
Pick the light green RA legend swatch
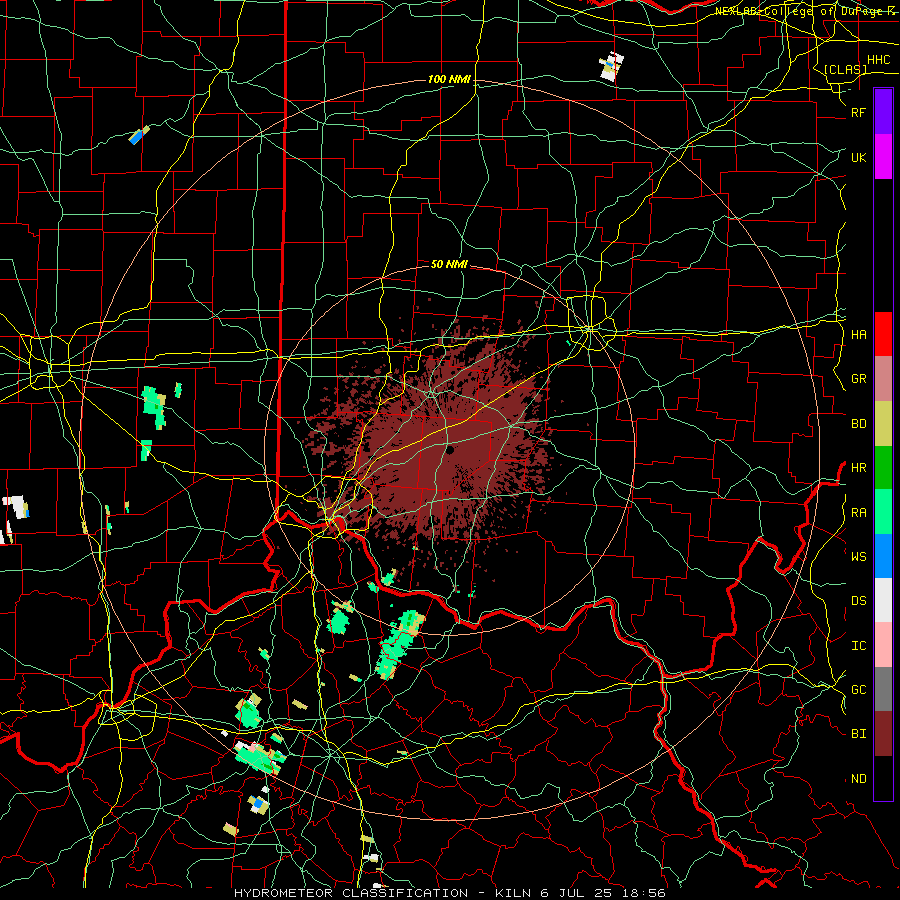(x=883, y=512)
